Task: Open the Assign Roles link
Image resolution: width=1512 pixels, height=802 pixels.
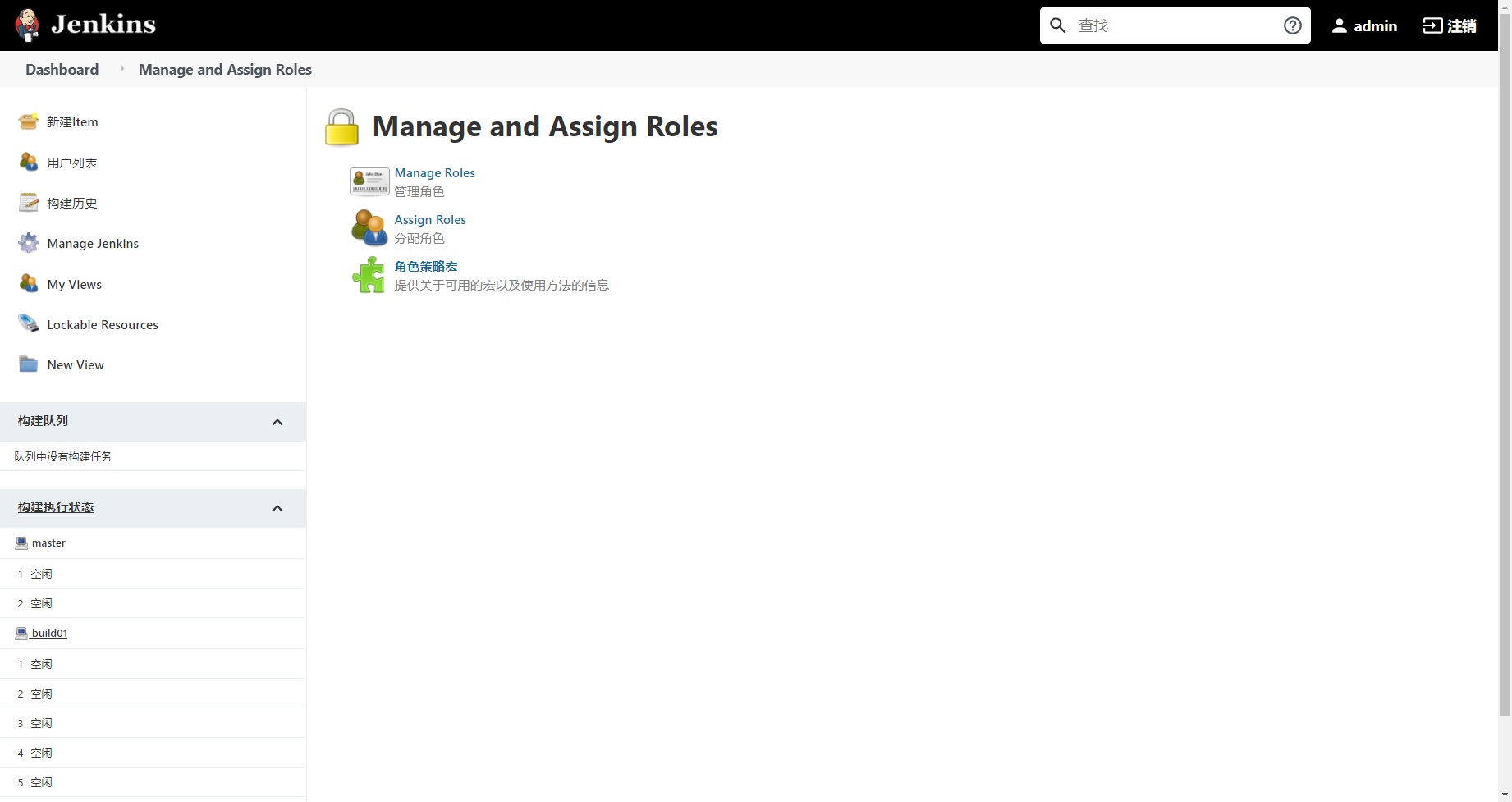Action: coord(430,220)
